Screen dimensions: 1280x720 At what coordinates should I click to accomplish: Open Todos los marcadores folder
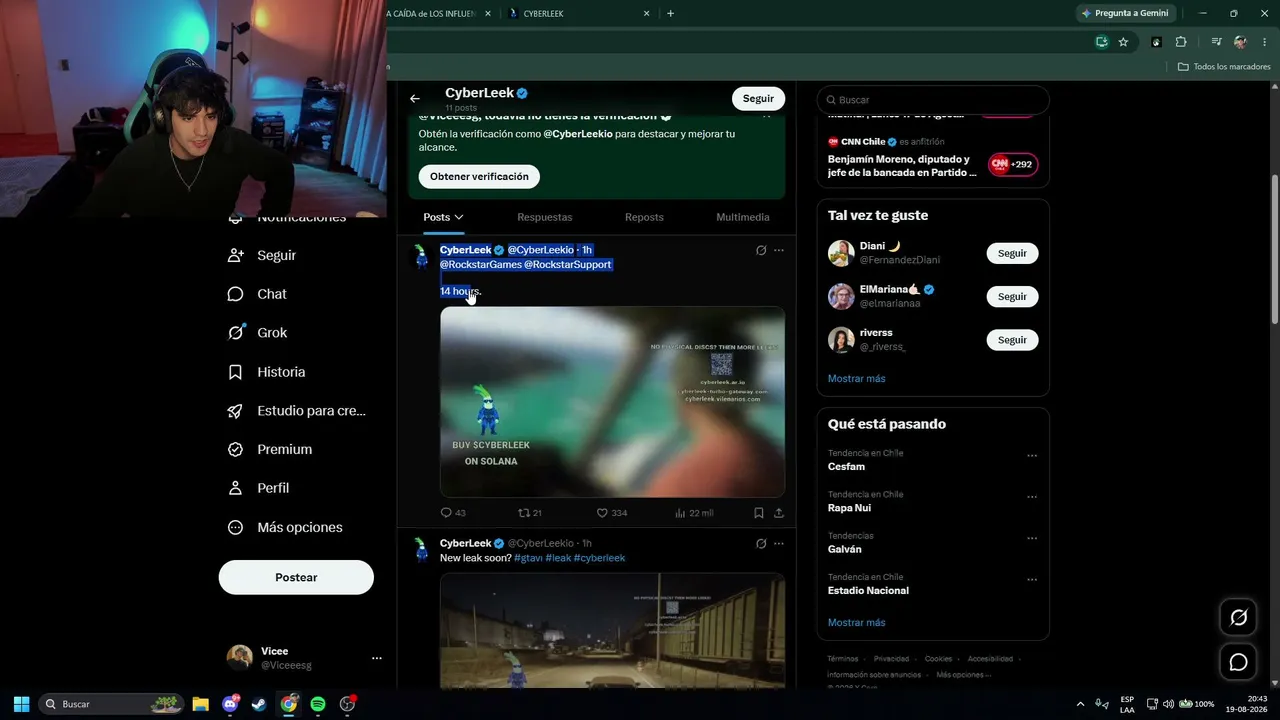point(1224,67)
